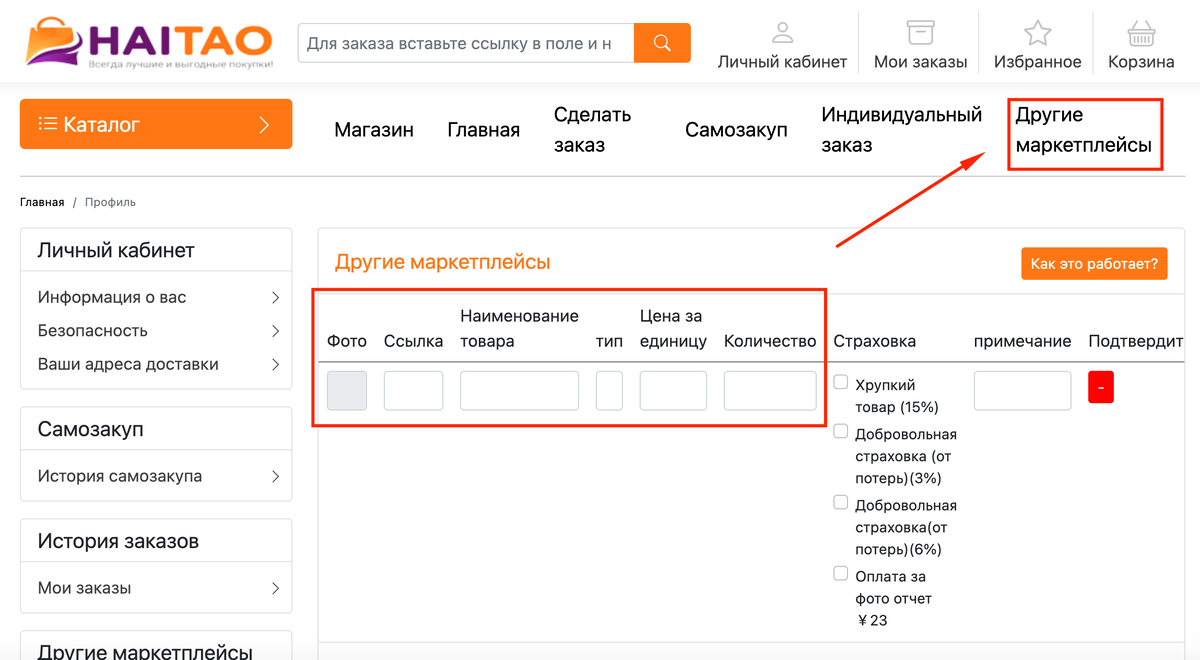1200x660 pixels.
Task: Click Профиль breadcrumb text
Action: (x=110, y=202)
